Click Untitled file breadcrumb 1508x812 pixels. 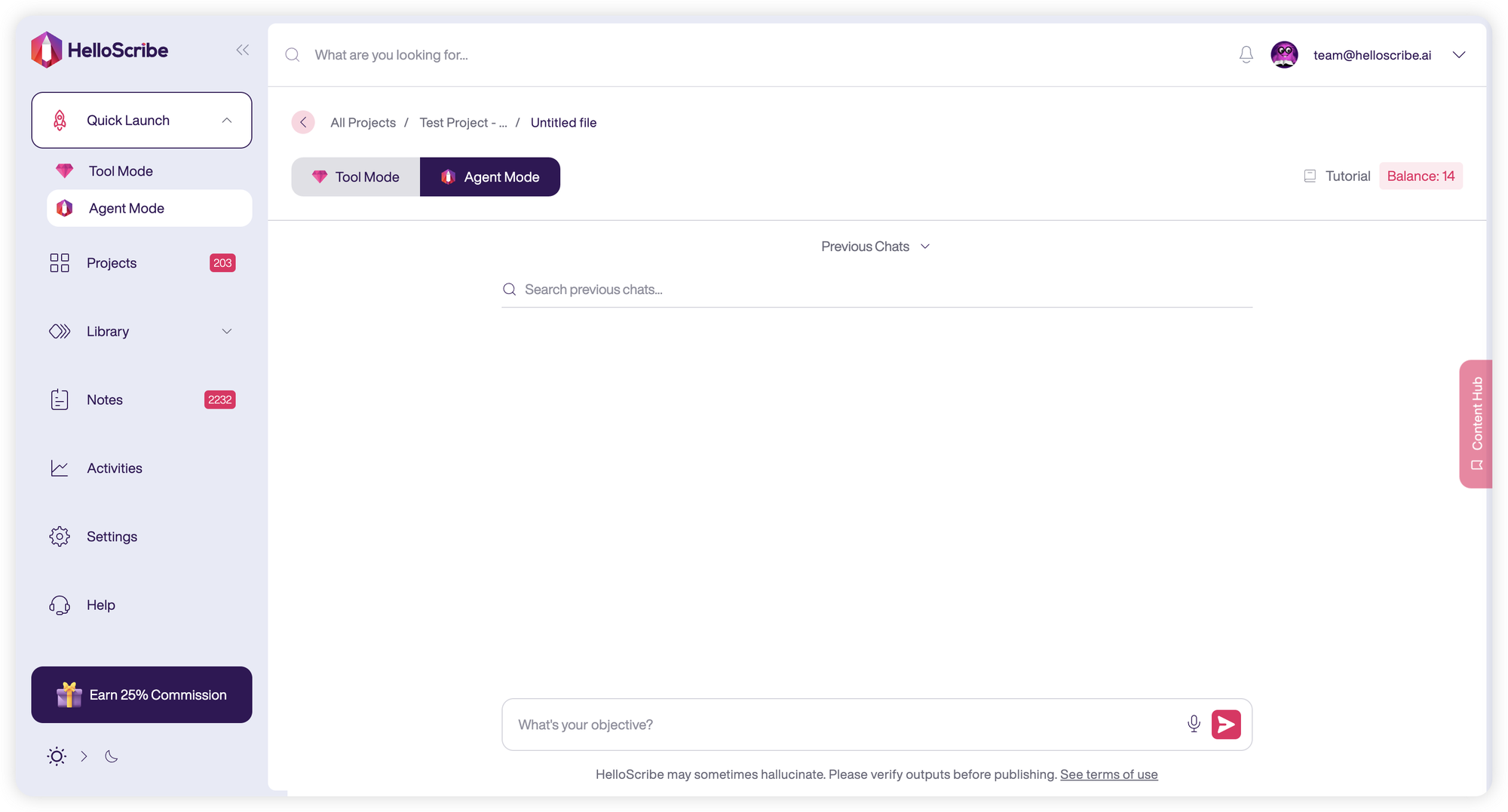point(563,123)
